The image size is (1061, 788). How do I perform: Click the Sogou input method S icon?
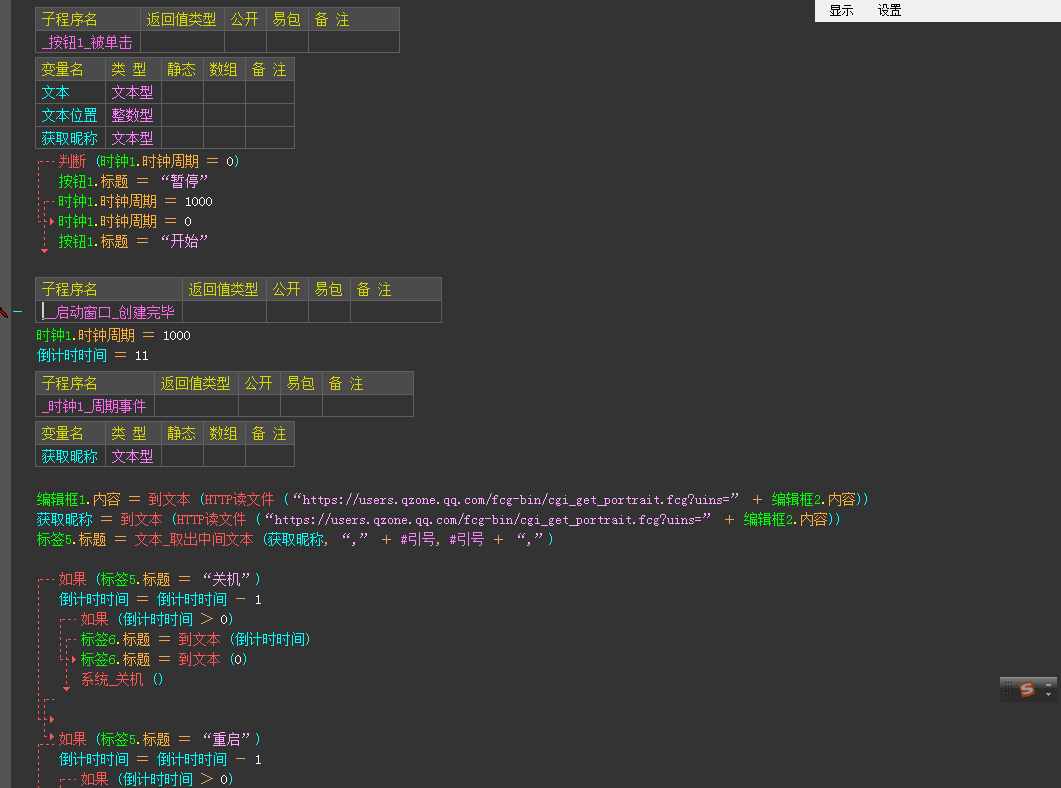pos(1026,689)
